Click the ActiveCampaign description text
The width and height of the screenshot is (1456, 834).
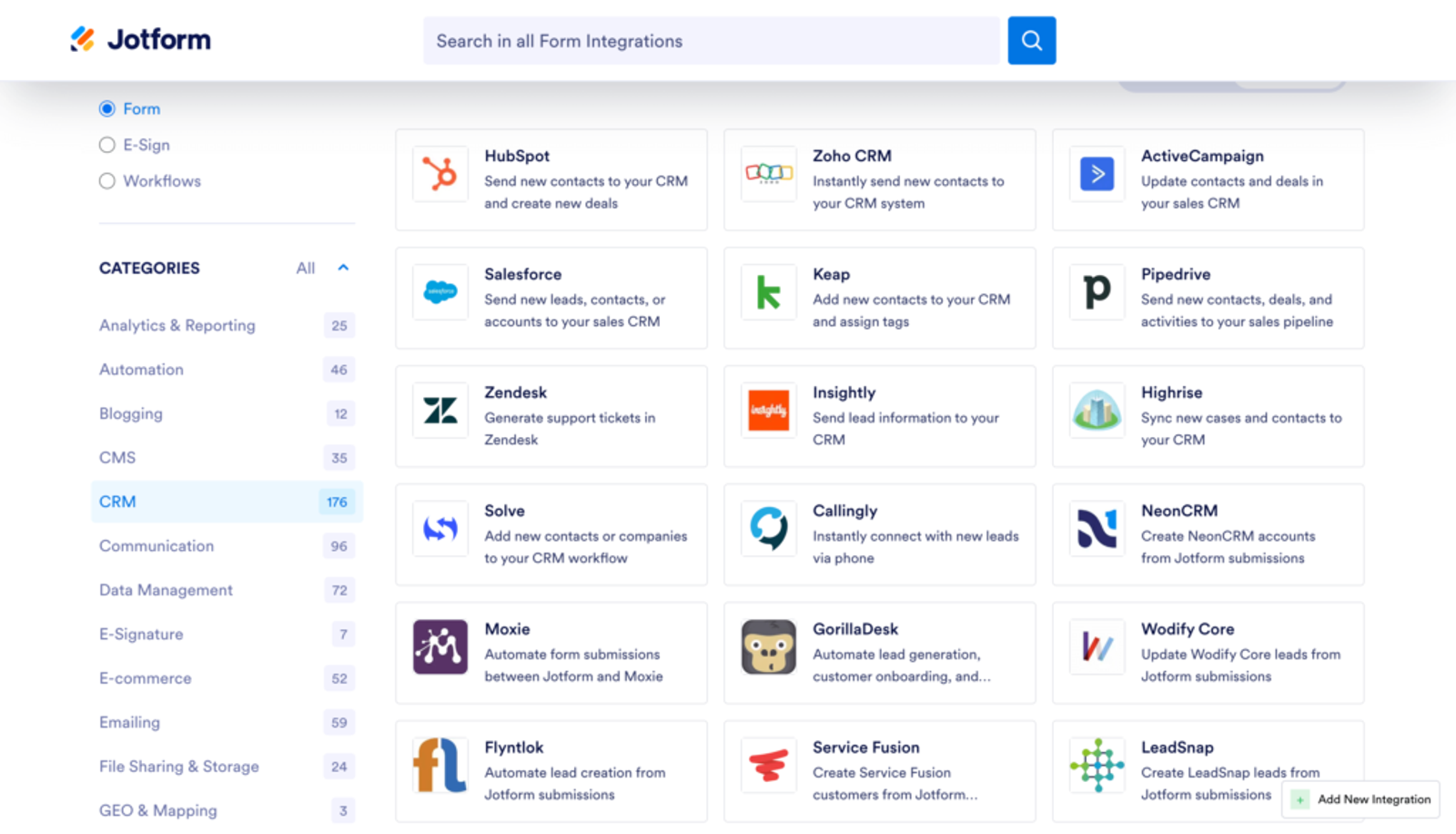tap(1232, 192)
